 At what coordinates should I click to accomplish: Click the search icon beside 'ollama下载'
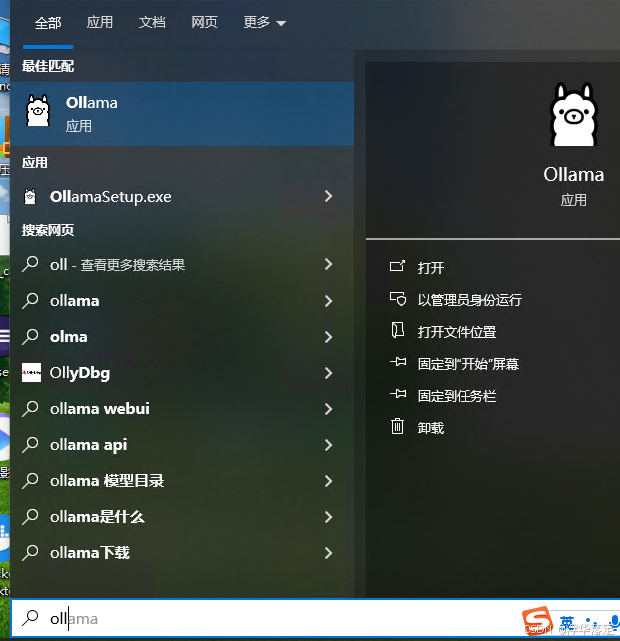[x=31, y=552]
